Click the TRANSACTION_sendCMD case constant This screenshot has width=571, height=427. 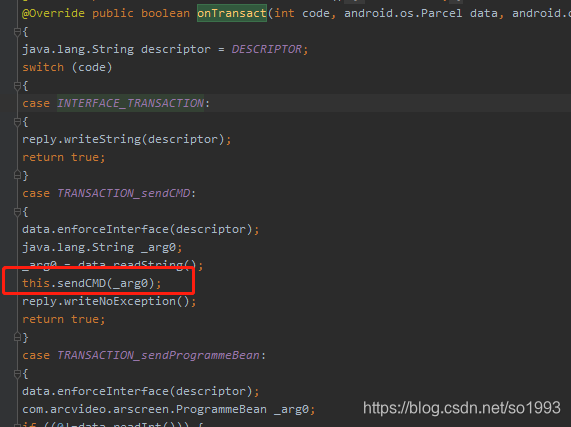click(124, 193)
